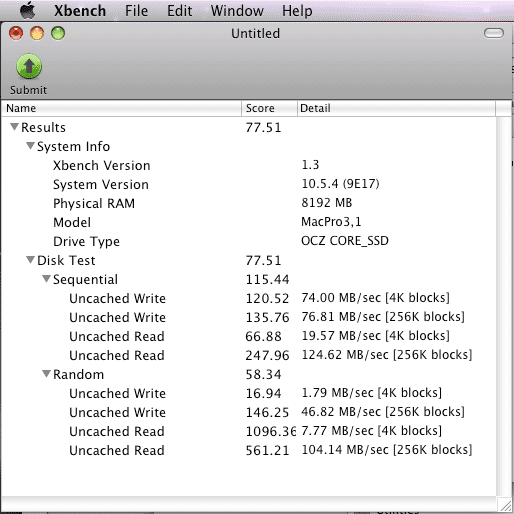Click the Detail column header
Screen dimensions: 514x514
[396, 108]
